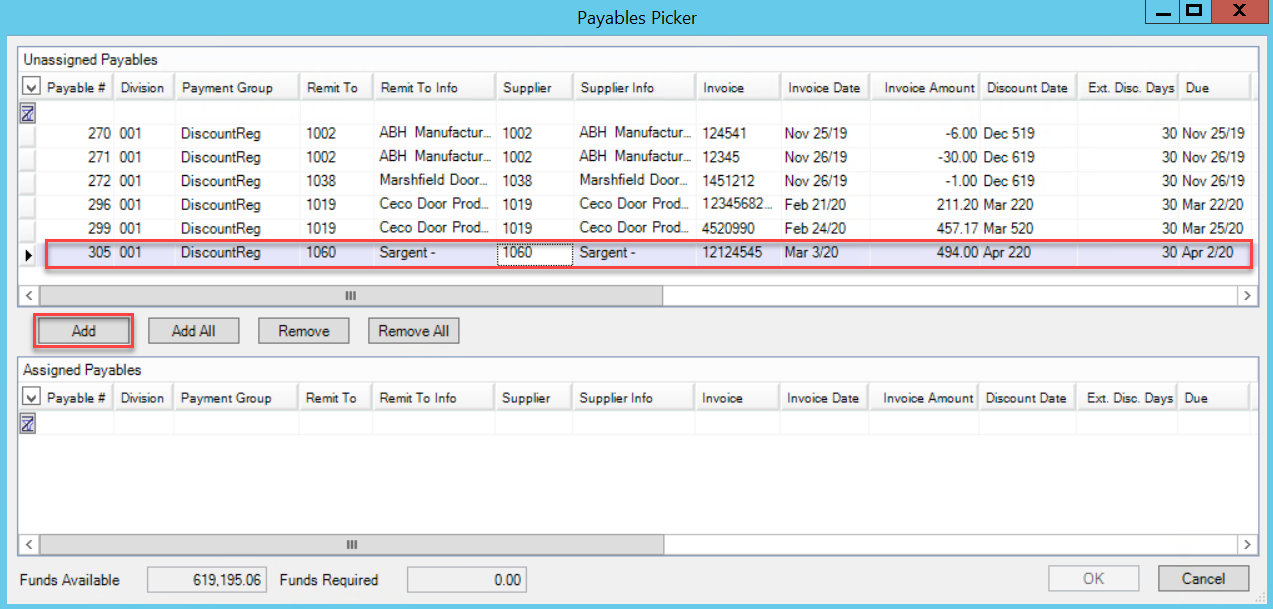1273x609 pixels.
Task: Select invoice cell 4520990
Action: point(738,229)
